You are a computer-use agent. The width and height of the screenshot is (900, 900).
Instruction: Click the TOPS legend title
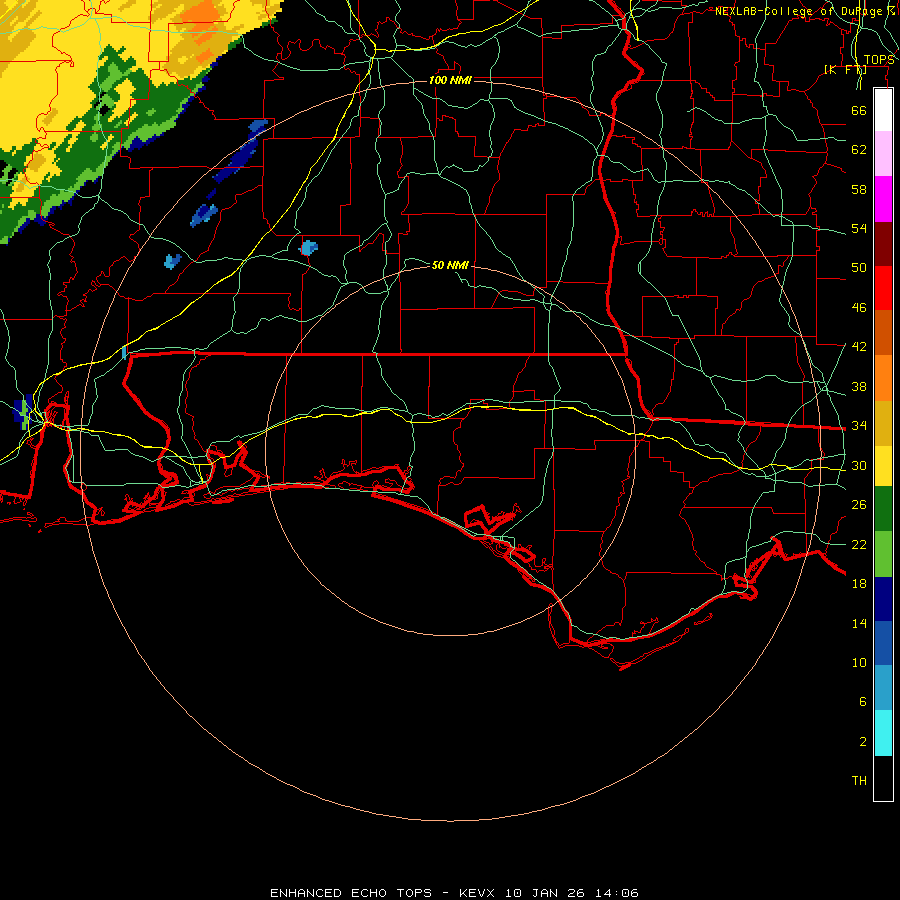pyautogui.click(x=879, y=60)
